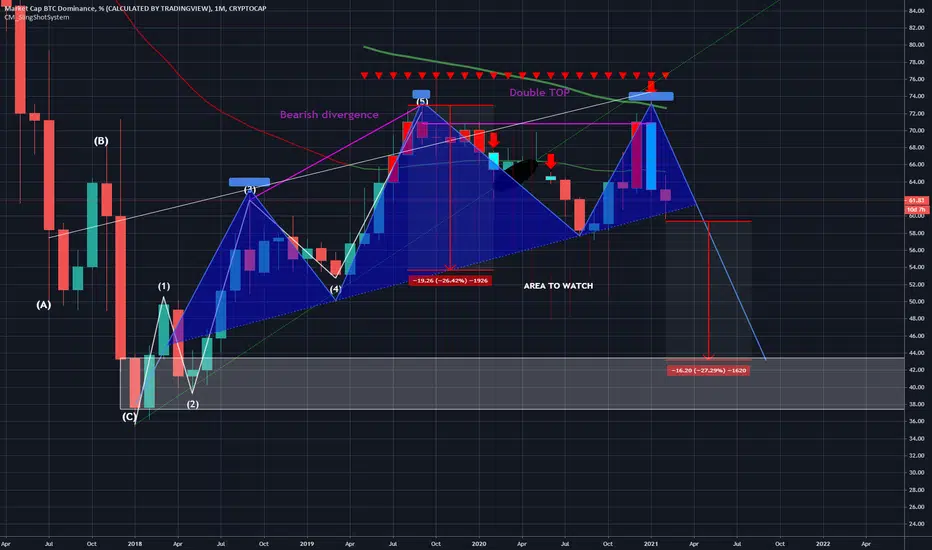The image size is (932, 550).
Task: Click the wave label (C)
Action: [129, 417]
